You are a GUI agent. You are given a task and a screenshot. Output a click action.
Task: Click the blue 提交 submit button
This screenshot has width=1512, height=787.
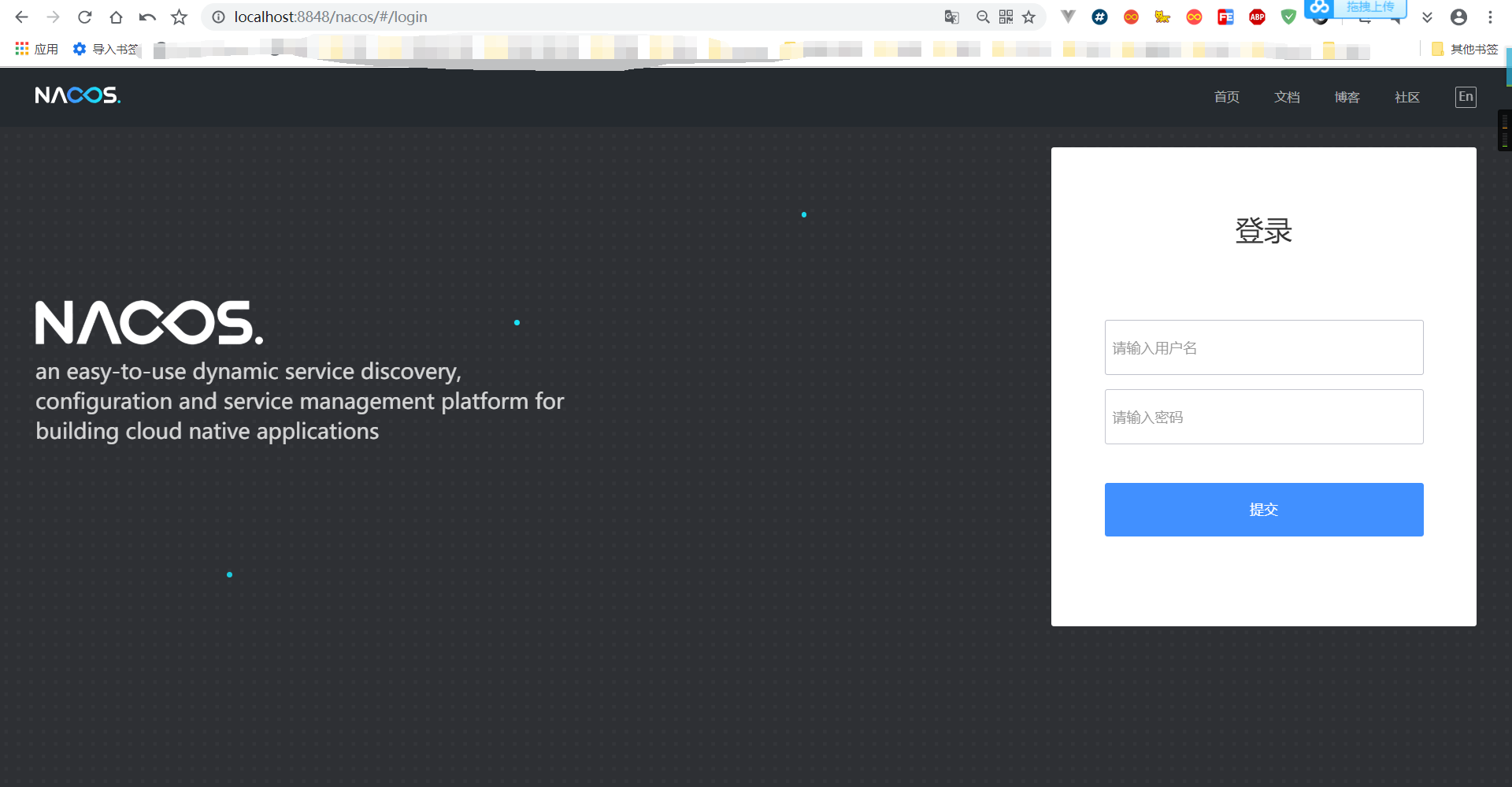tap(1264, 510)
